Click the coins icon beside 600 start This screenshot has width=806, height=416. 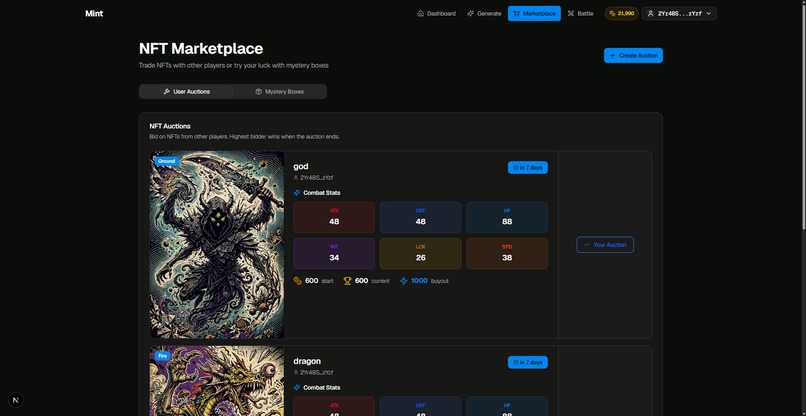pos(297,281)
